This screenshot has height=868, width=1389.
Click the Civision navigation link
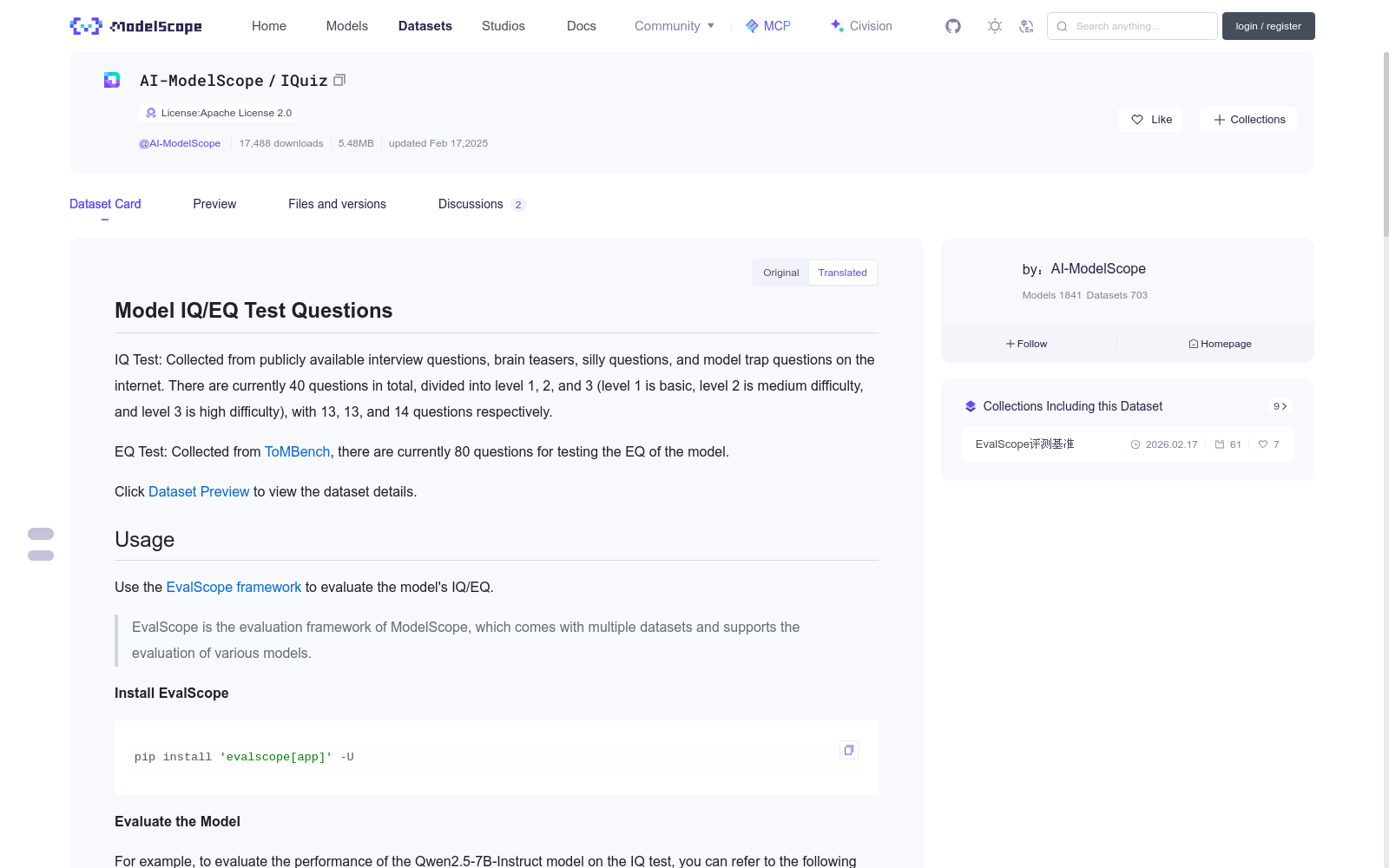[x=861, y=26]
